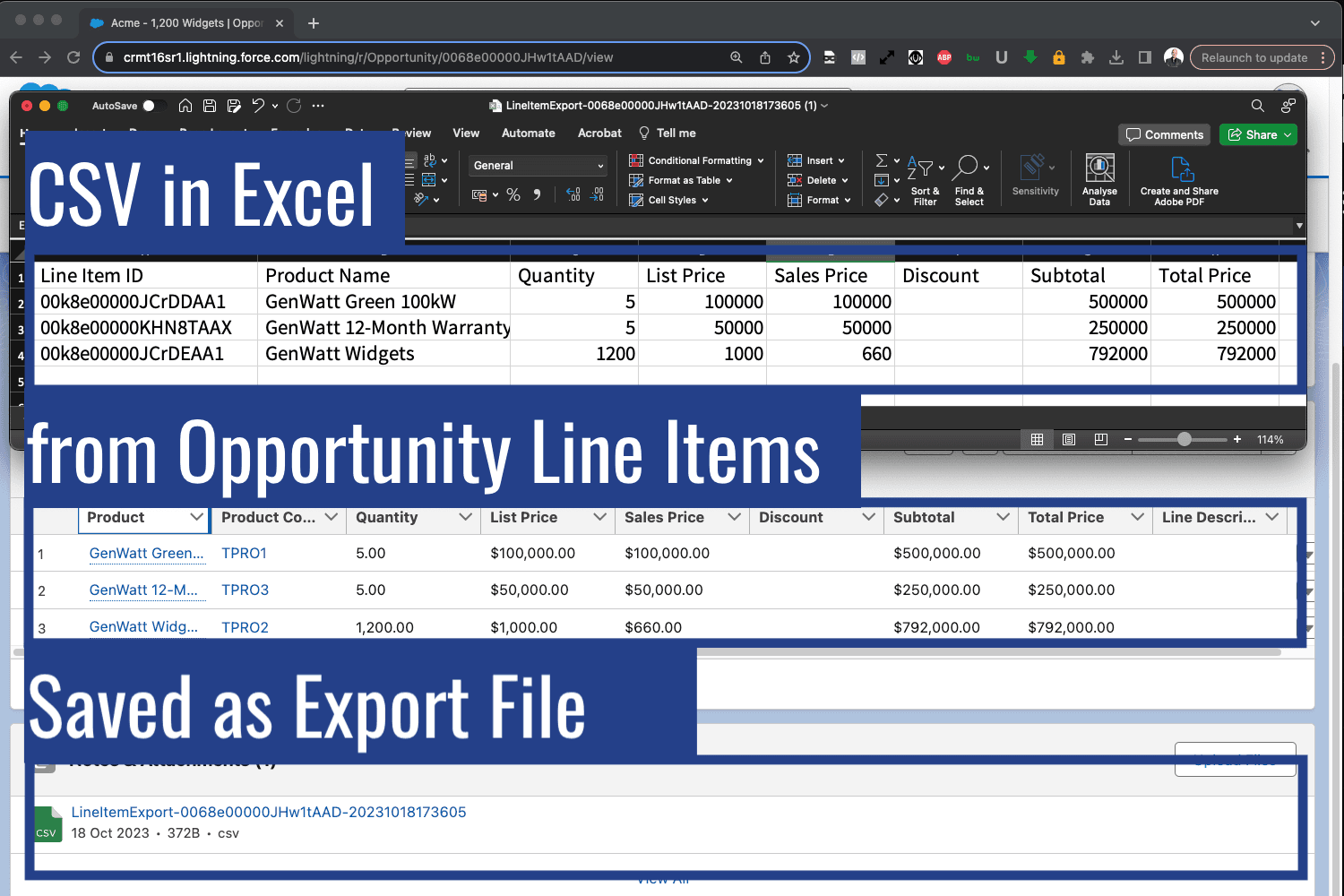1344x896 pixels.
Task: Click the Percent Style icon in Excel ribbon
Action: [x=513, y=194]
